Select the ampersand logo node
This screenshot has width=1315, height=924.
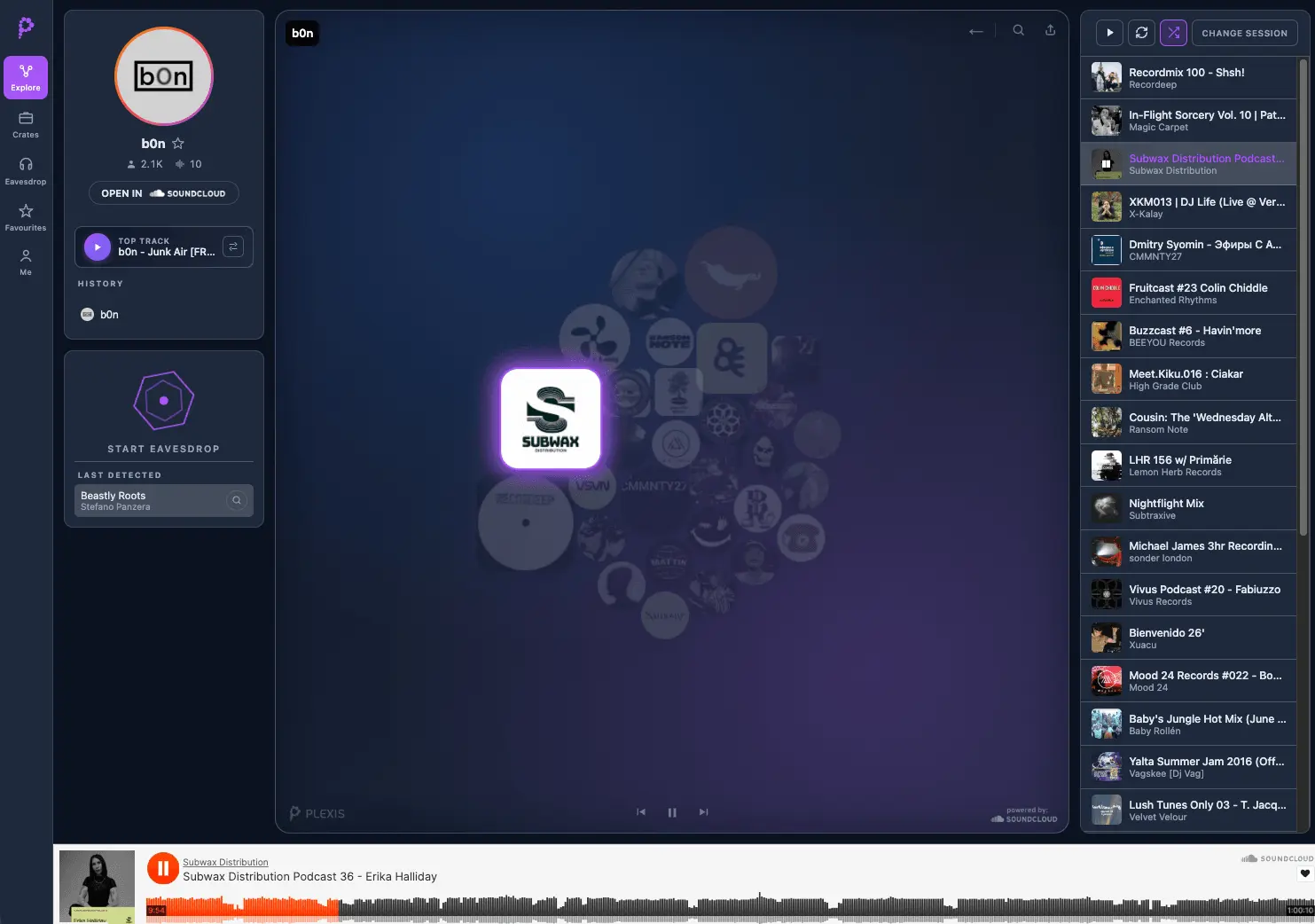[x=732, y=358]
